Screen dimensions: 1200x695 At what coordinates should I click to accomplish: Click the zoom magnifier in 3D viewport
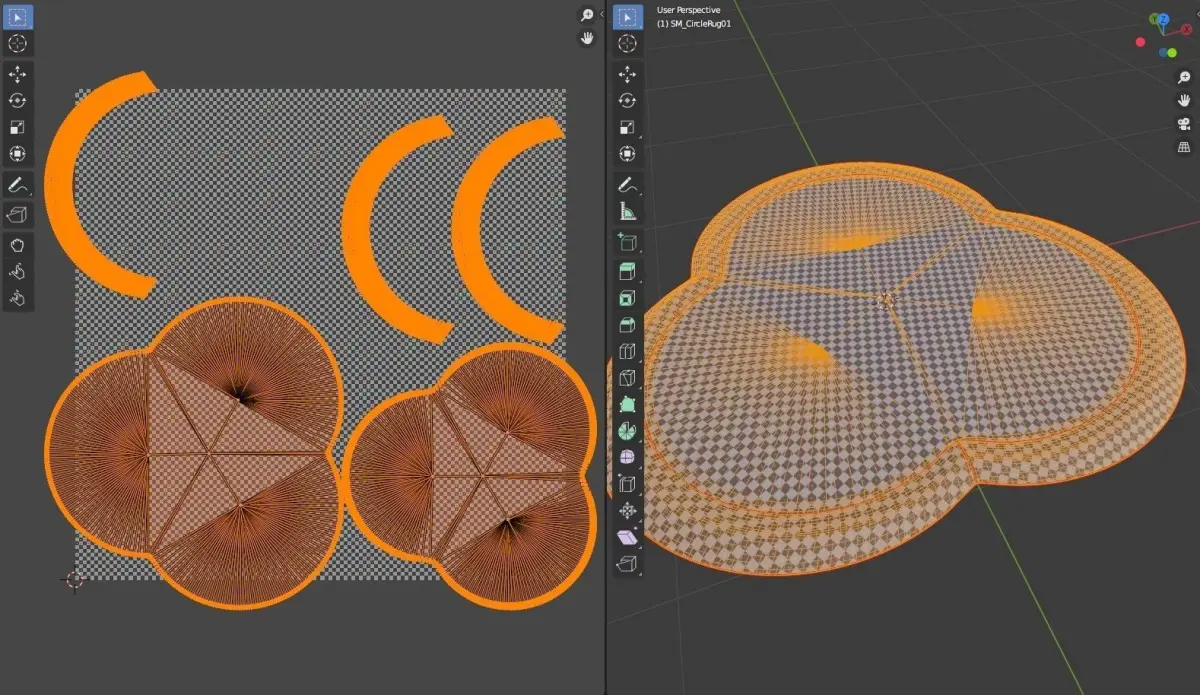(1184, 77)
